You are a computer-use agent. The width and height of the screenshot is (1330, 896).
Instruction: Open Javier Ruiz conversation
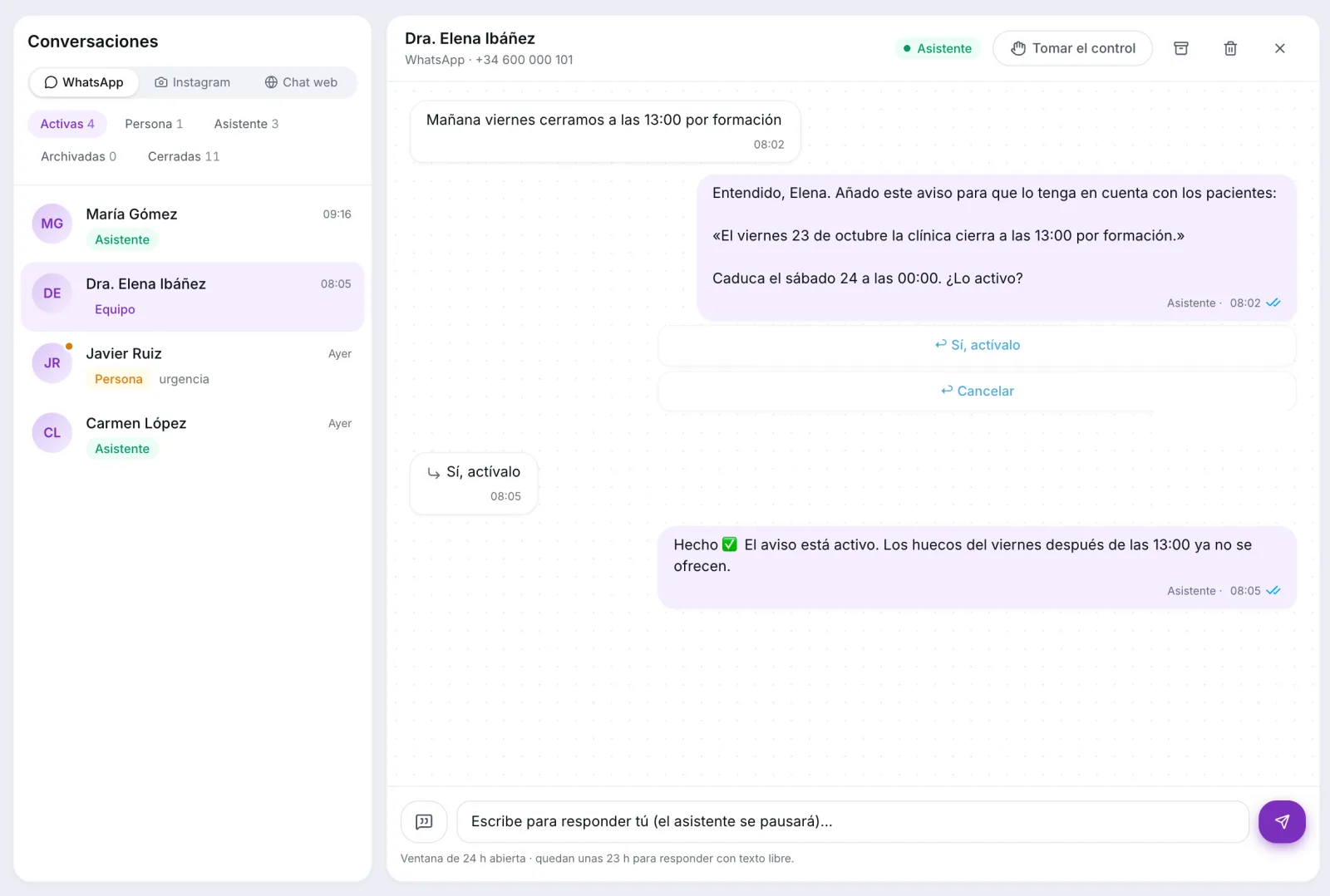pos(192,367)
